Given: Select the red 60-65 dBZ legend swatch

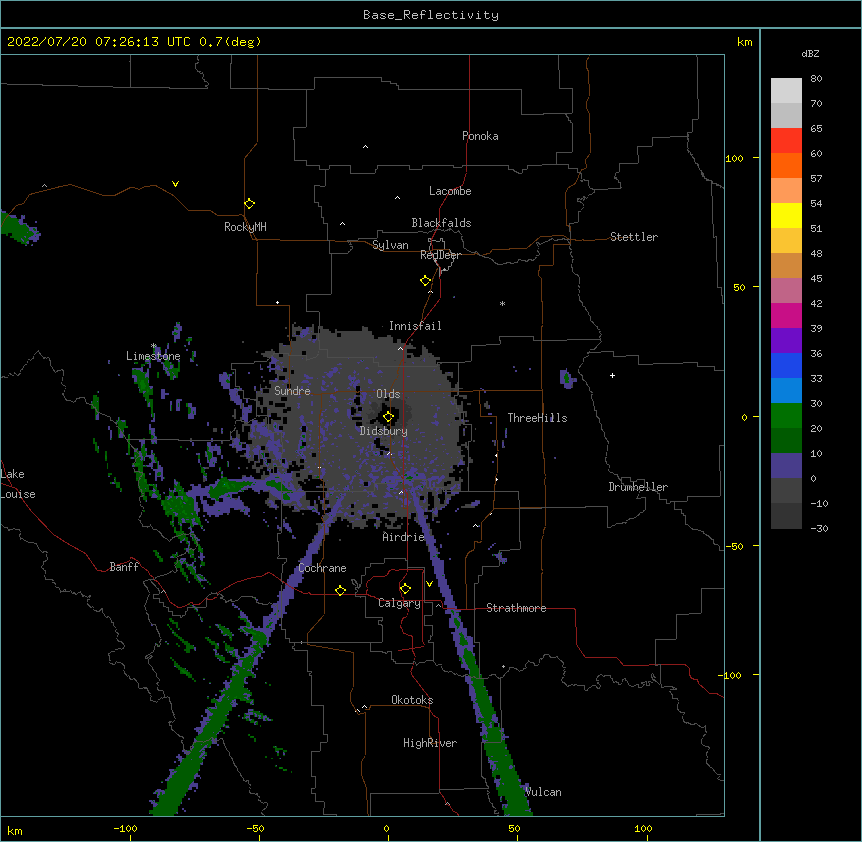Looking at the screenshot, I should coord(786,140).
